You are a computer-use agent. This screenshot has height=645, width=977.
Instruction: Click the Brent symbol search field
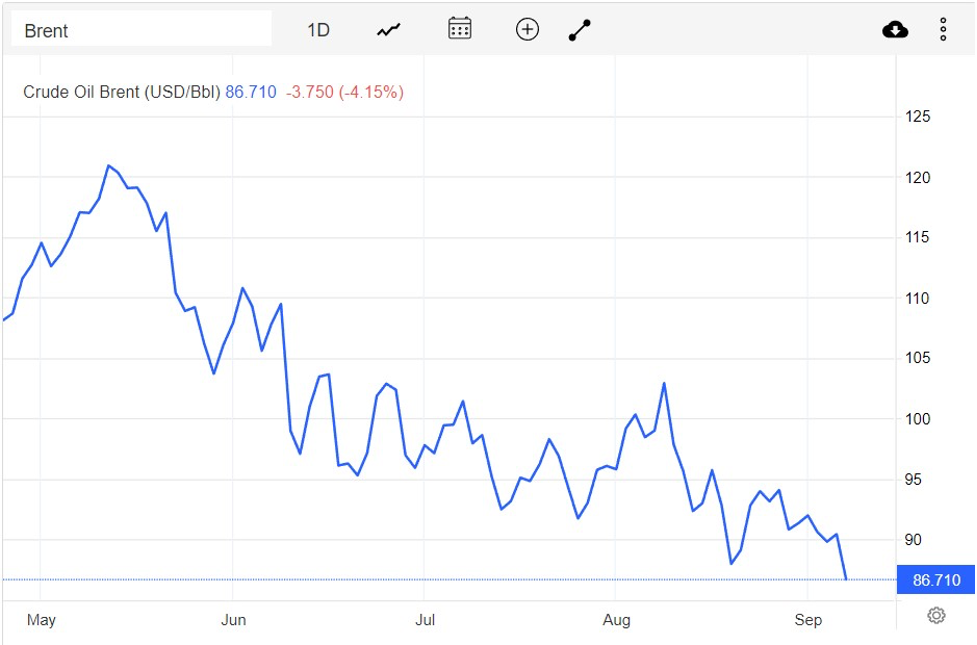pyautogui.click(x=141, y=30)
